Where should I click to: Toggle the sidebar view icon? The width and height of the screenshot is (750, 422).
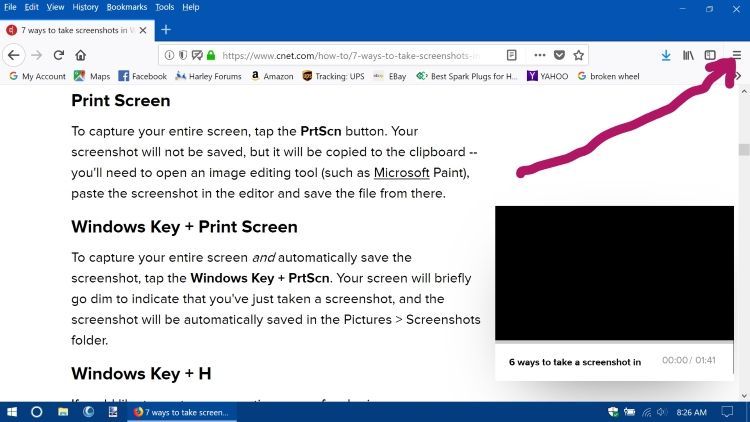point(711,55)
